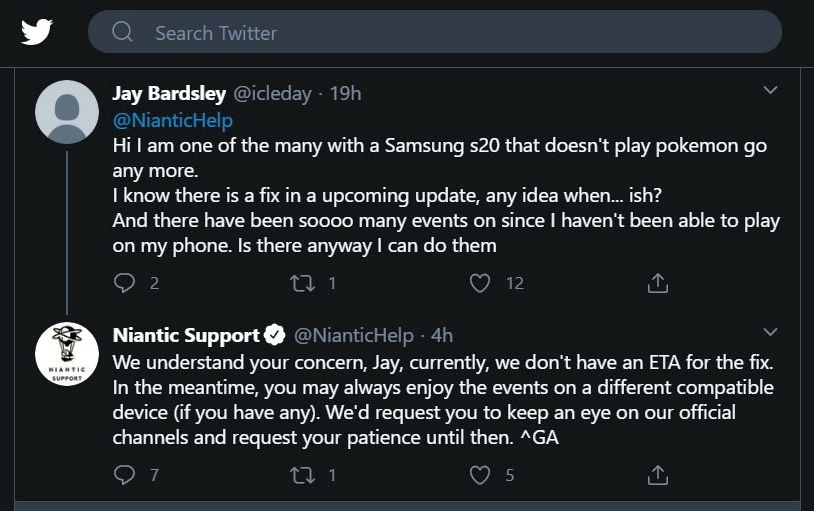This screenshot has width=814, height=511.
Task: Open more options on Jay Bardsley's tweet
Action: (770, 90)
